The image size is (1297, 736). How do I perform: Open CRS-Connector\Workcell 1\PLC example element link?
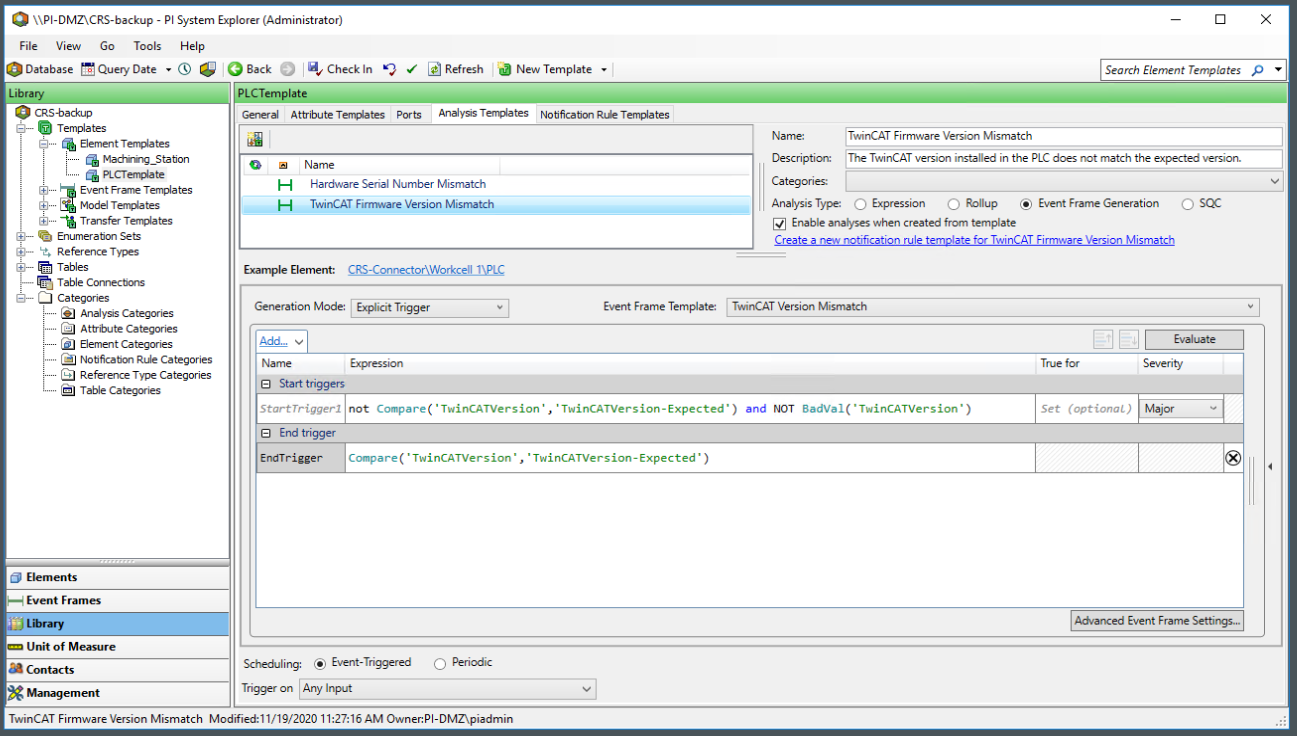(x=426, y=270)
